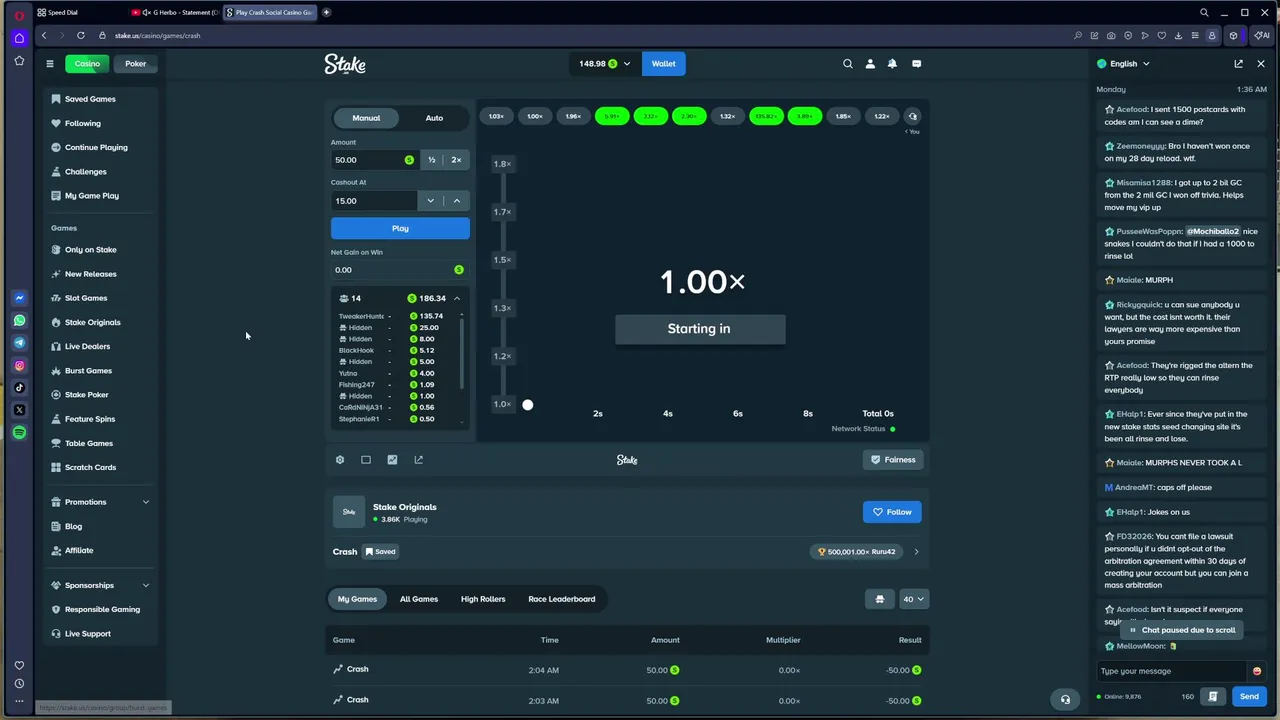
Task: Switch to the Poker section
Action: coord(136,64)
